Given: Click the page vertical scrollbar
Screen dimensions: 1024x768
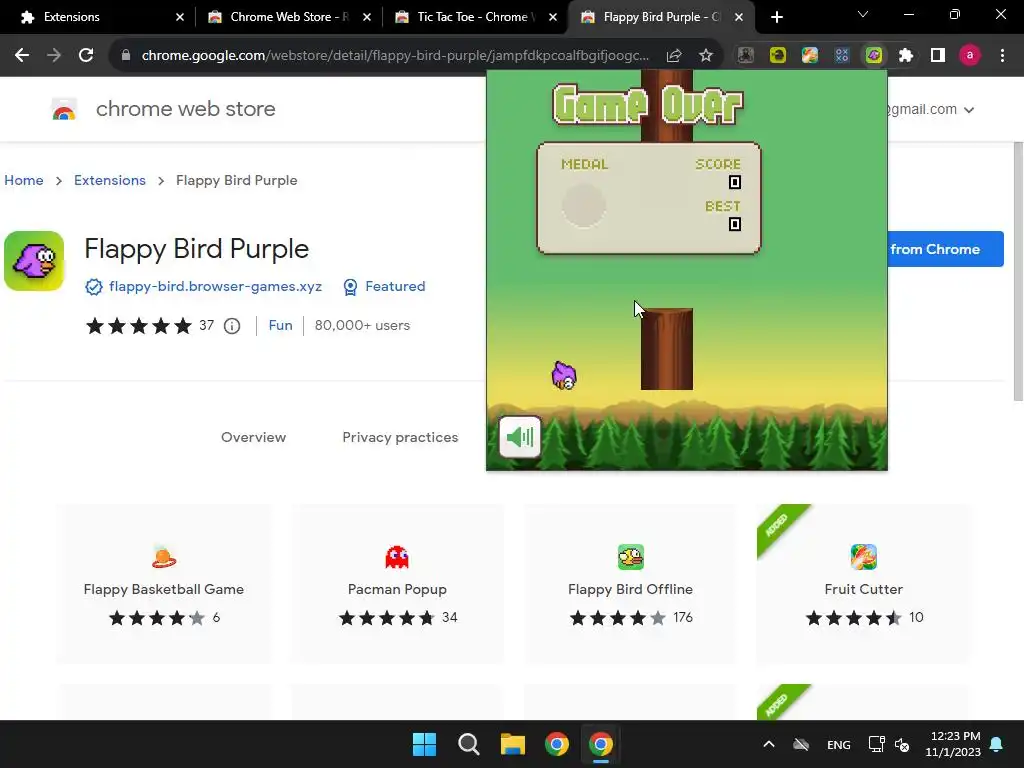Looking at the screenshot, I should (x=1018, y=271).
